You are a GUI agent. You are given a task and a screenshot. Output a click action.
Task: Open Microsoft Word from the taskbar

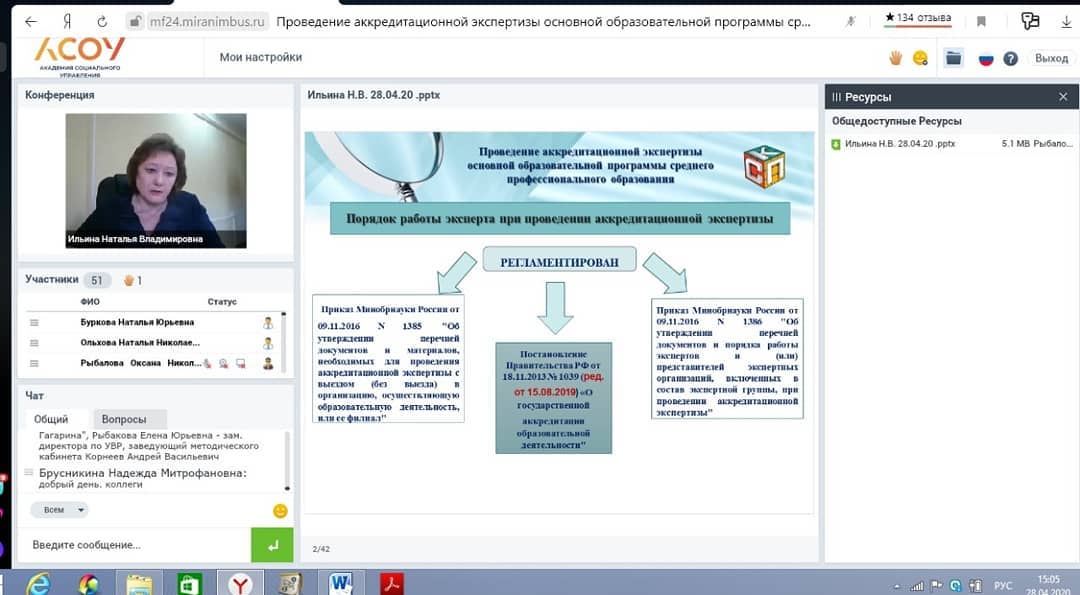click(341, 584)
